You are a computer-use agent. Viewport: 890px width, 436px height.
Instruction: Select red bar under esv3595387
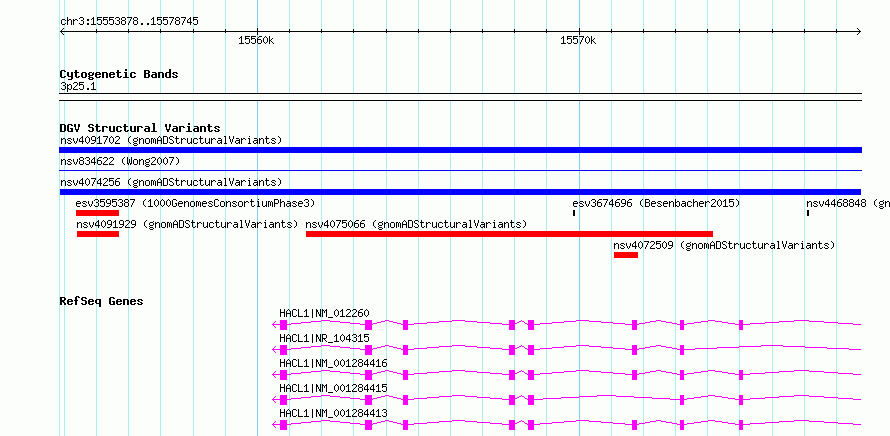point(98,213)
